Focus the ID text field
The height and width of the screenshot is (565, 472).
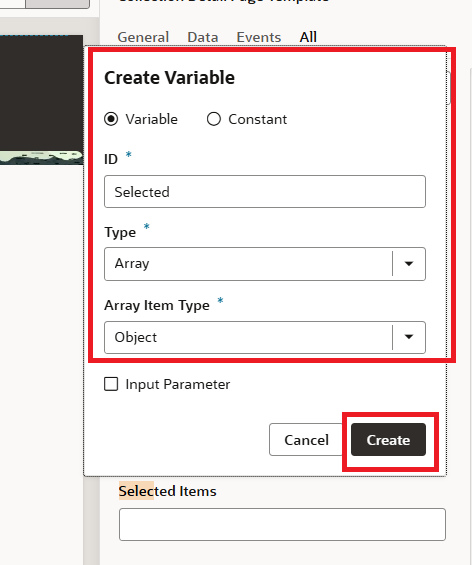[x=265, y=192]
